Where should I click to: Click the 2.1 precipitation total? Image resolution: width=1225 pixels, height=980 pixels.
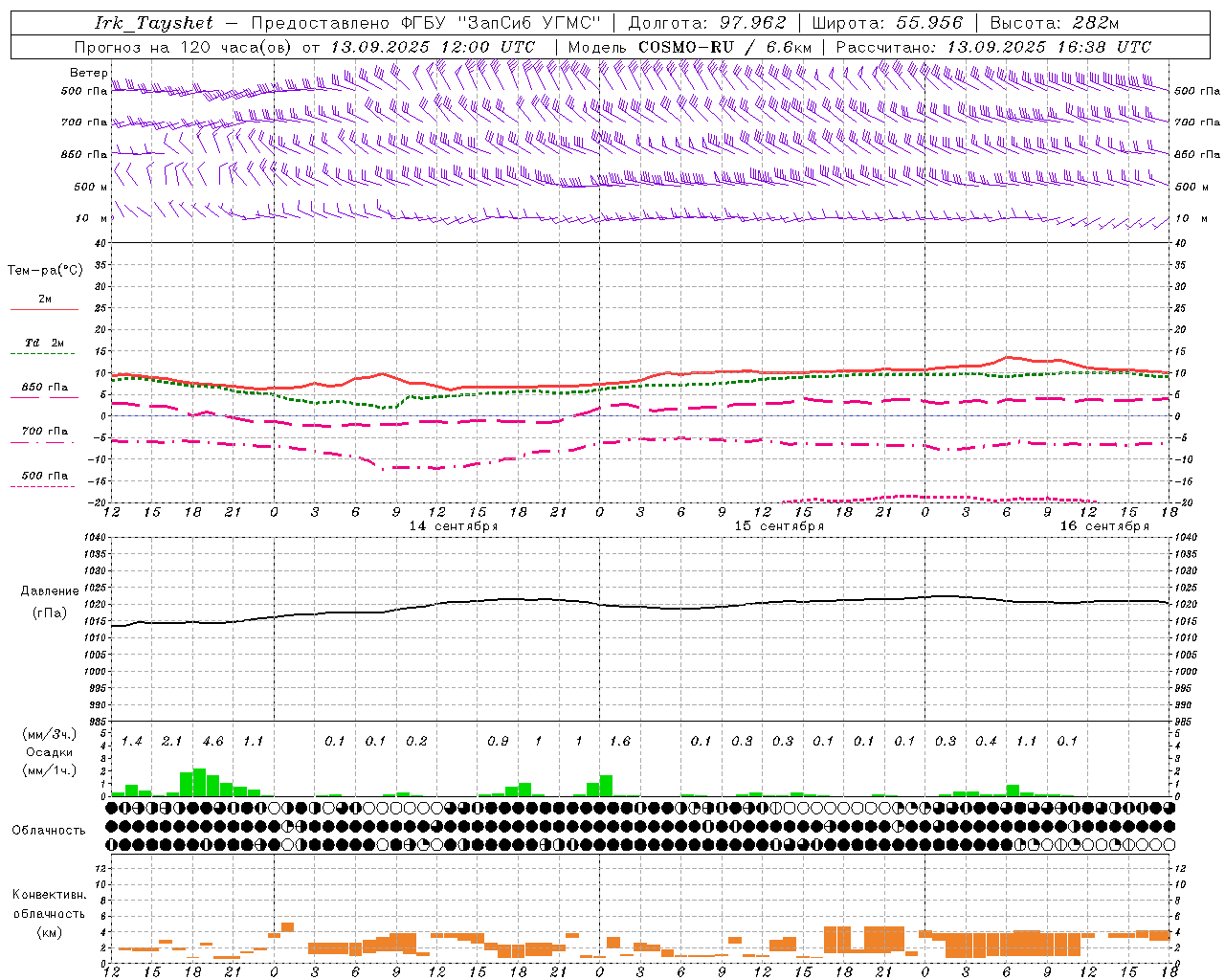(172, 742)
